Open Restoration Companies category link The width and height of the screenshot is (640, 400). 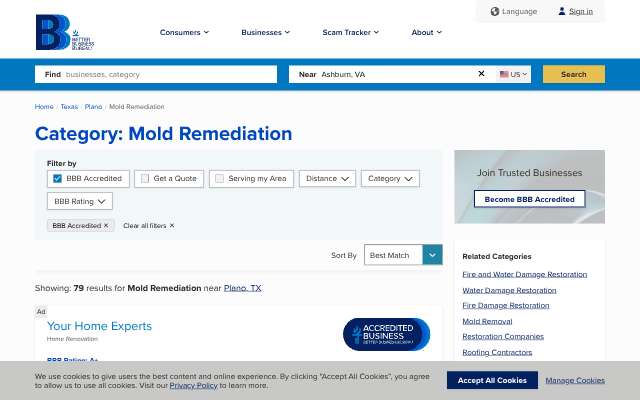click(503, 336)
